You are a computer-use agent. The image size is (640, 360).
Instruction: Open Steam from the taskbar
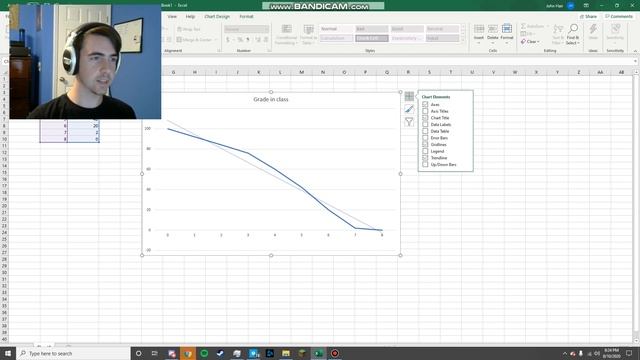pyautogui.click(x=220, y=353)
